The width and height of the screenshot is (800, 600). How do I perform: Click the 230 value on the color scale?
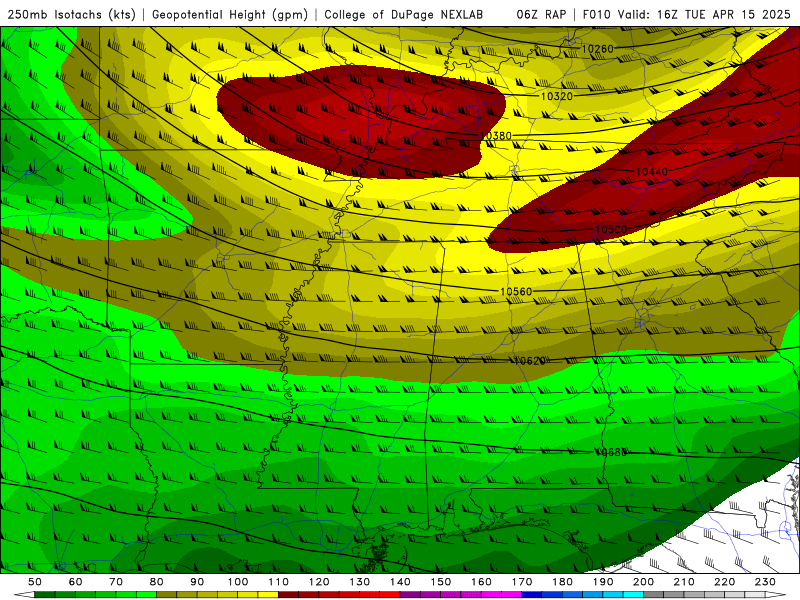click(x=765, y=582)
